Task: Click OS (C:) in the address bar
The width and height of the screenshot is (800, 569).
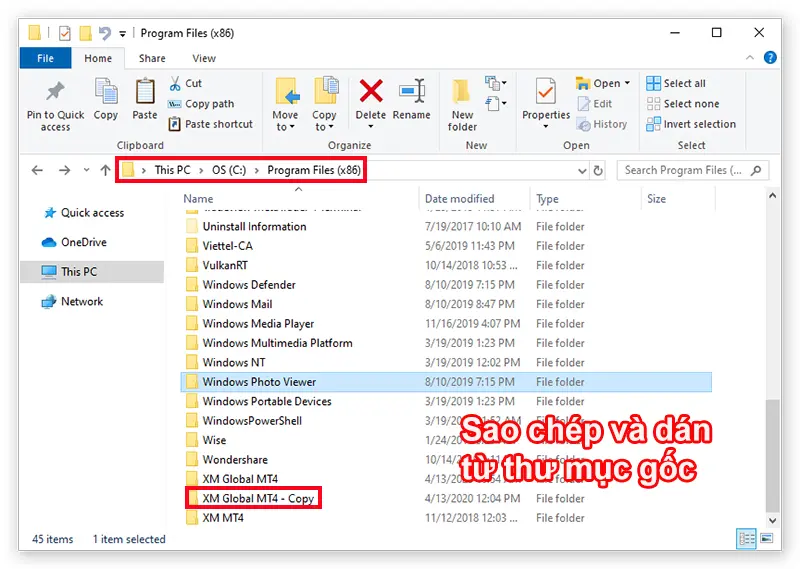Action: pos(229,170)
